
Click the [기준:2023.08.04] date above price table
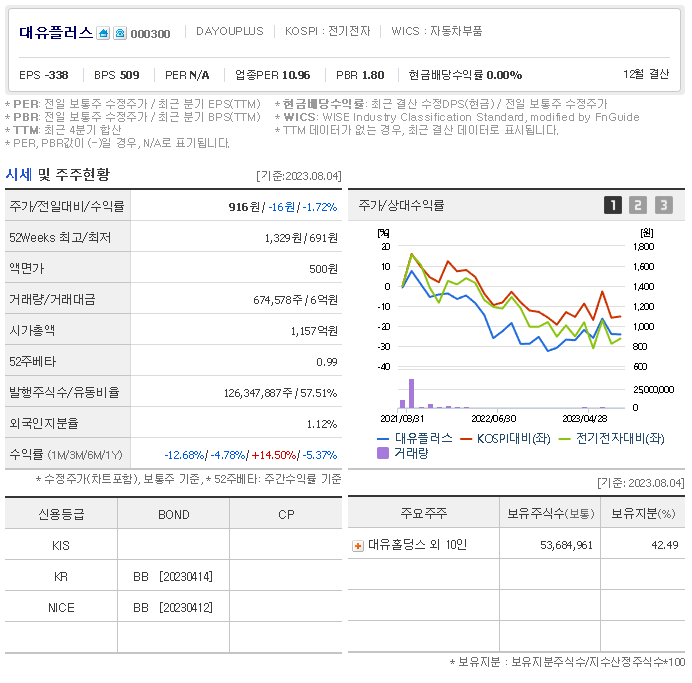click(x=299, y=176)
